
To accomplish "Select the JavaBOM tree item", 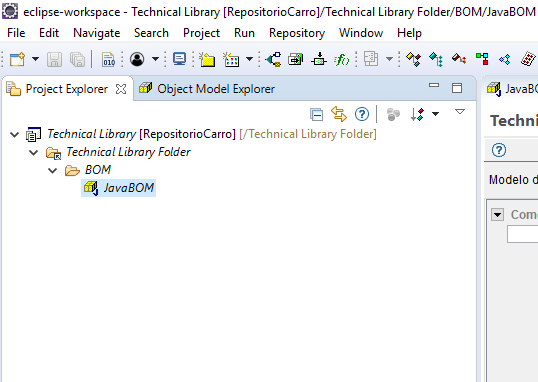I will point(119,188).
